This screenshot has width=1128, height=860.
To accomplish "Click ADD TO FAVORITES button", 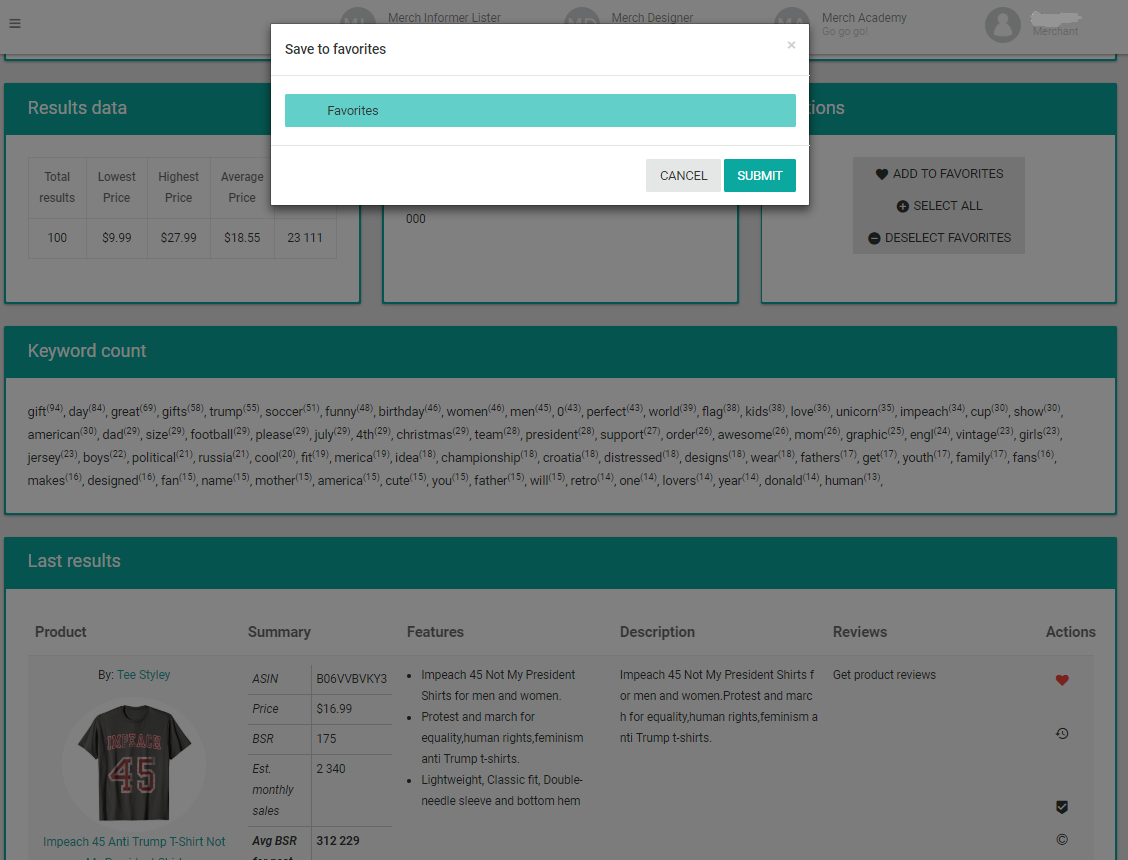I will (939, 173).
